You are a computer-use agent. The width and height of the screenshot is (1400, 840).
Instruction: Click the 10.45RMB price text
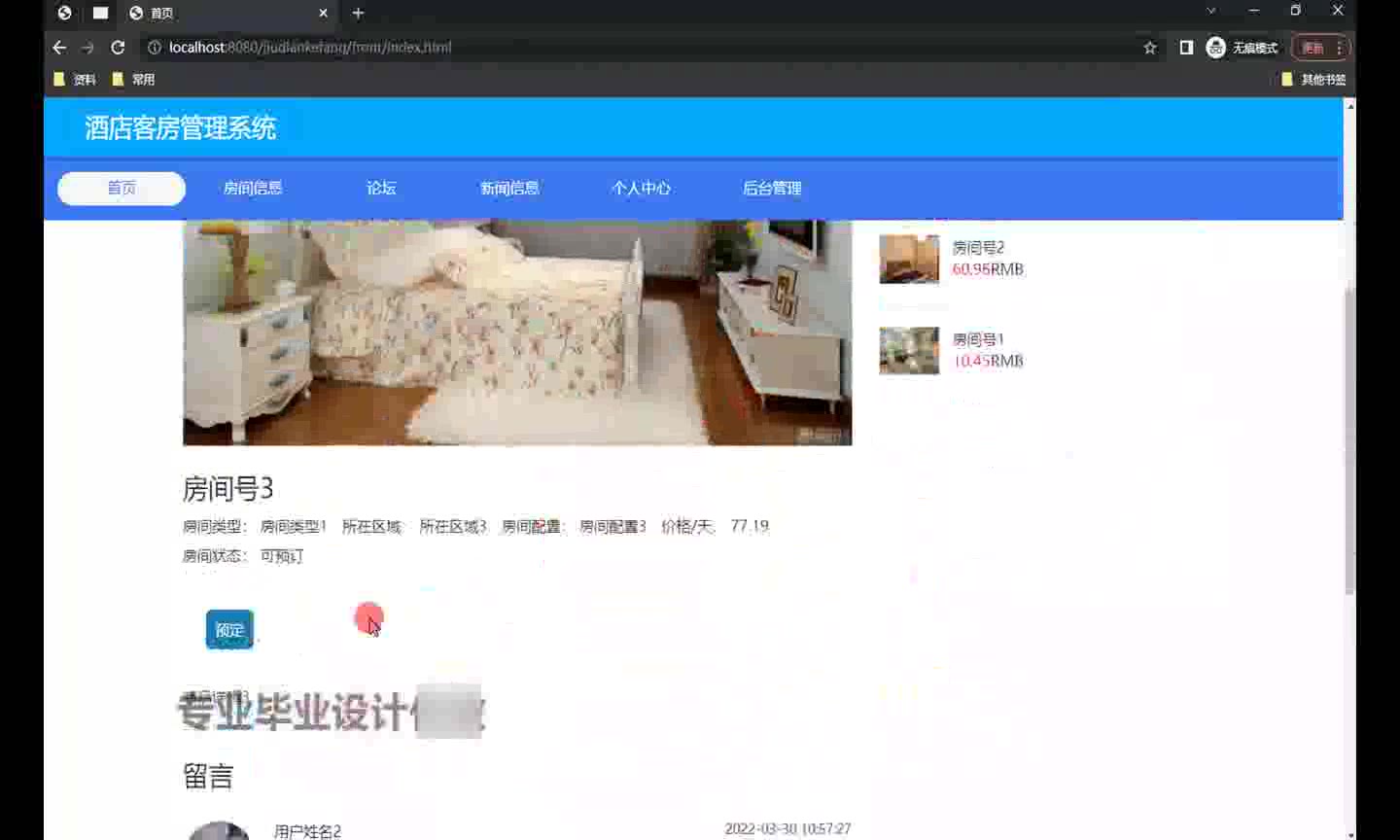point(988,361)
